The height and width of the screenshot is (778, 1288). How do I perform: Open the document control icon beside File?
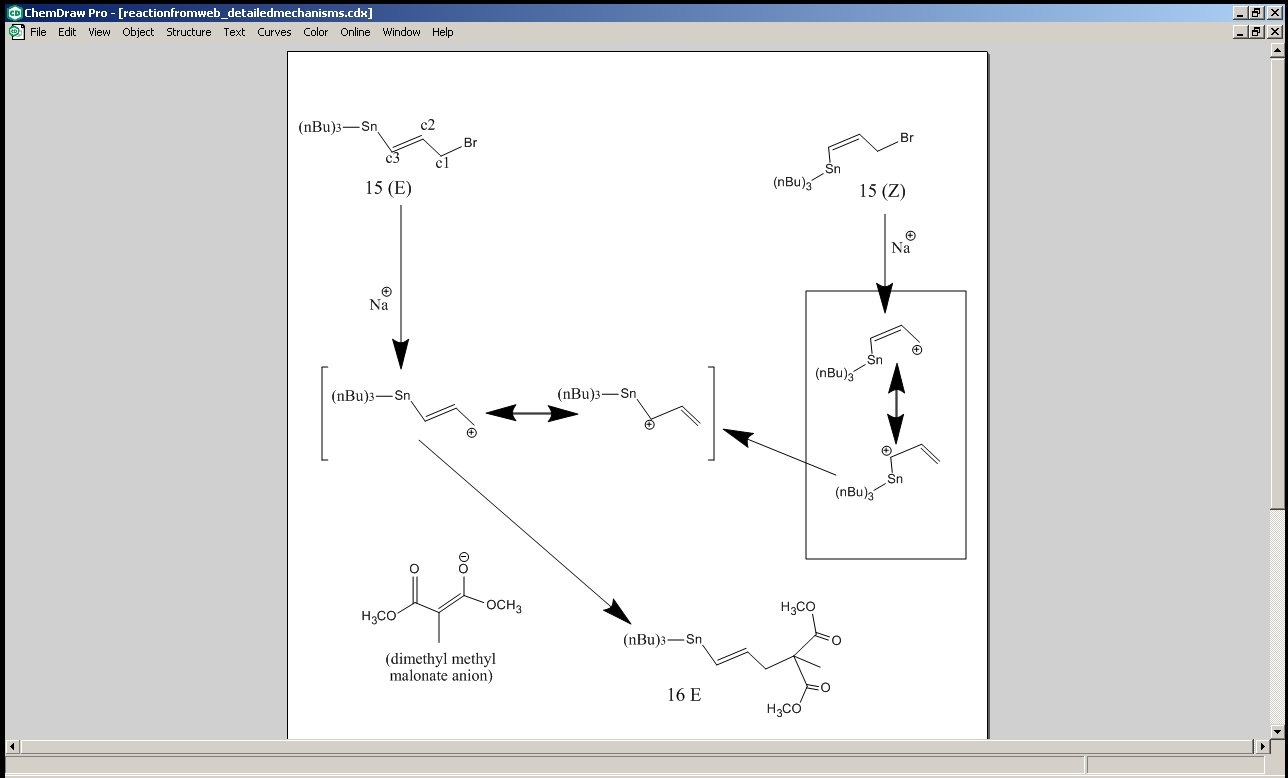[16, 32]
